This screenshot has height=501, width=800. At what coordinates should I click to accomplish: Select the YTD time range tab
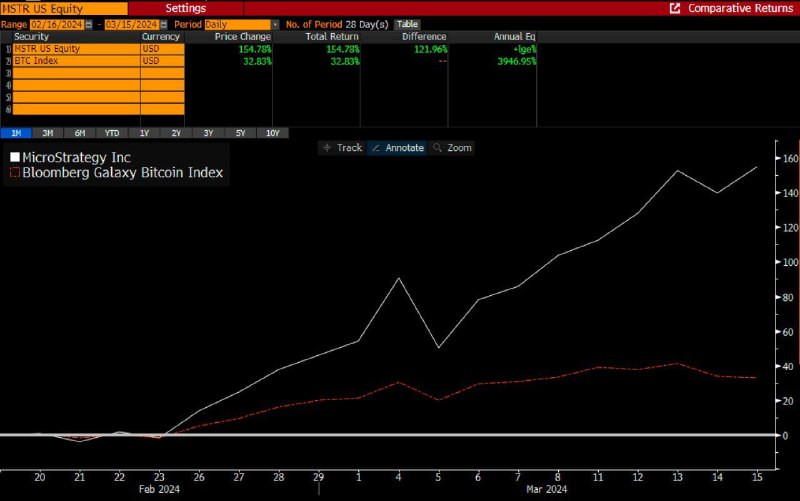(x=112, y=133)
